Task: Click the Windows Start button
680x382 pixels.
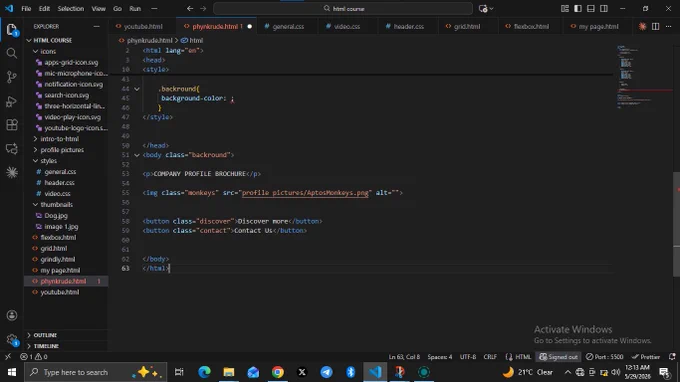Action: point(12,372)
